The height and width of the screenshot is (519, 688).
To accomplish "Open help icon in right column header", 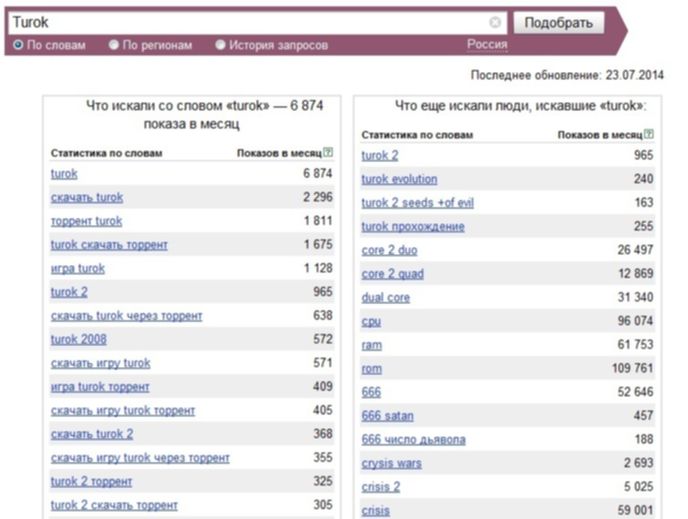I will click(x=649, y=134).
